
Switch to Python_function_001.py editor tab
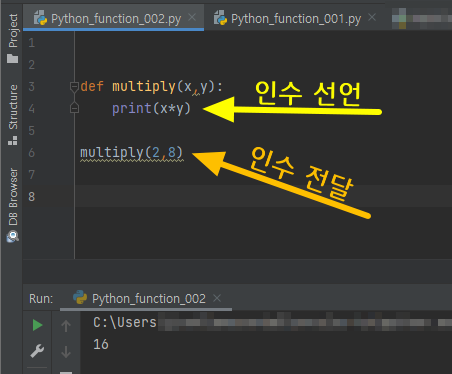296,19
